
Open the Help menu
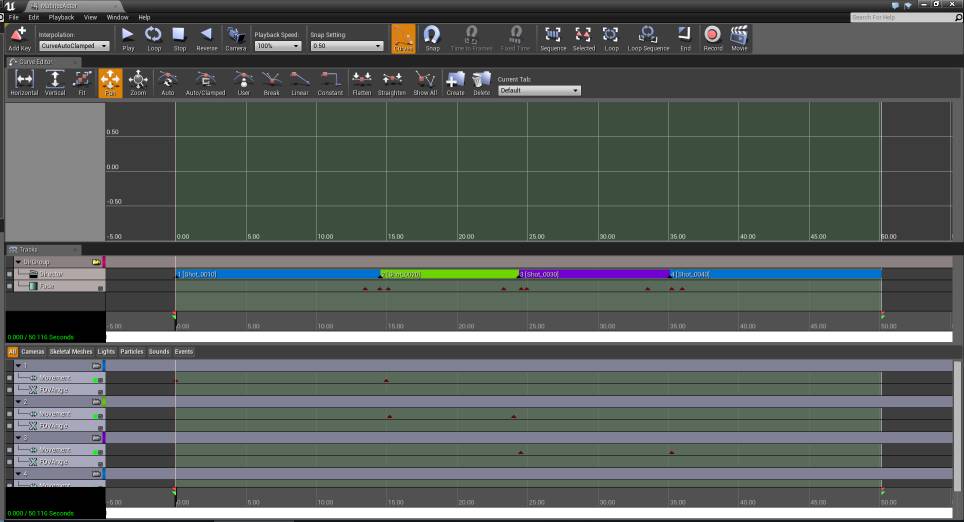click(x=144, y=17)
